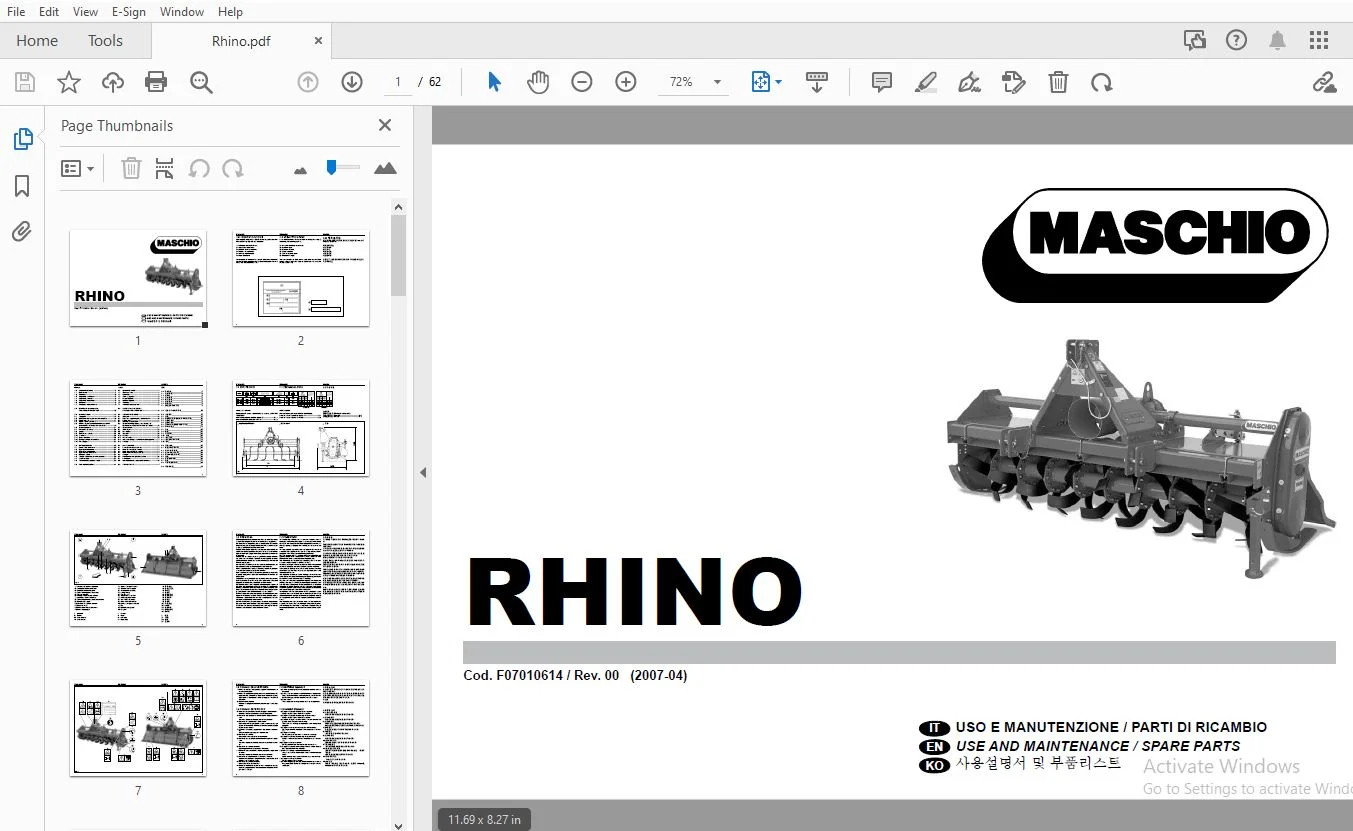Open the File menu

coord(16,12)
